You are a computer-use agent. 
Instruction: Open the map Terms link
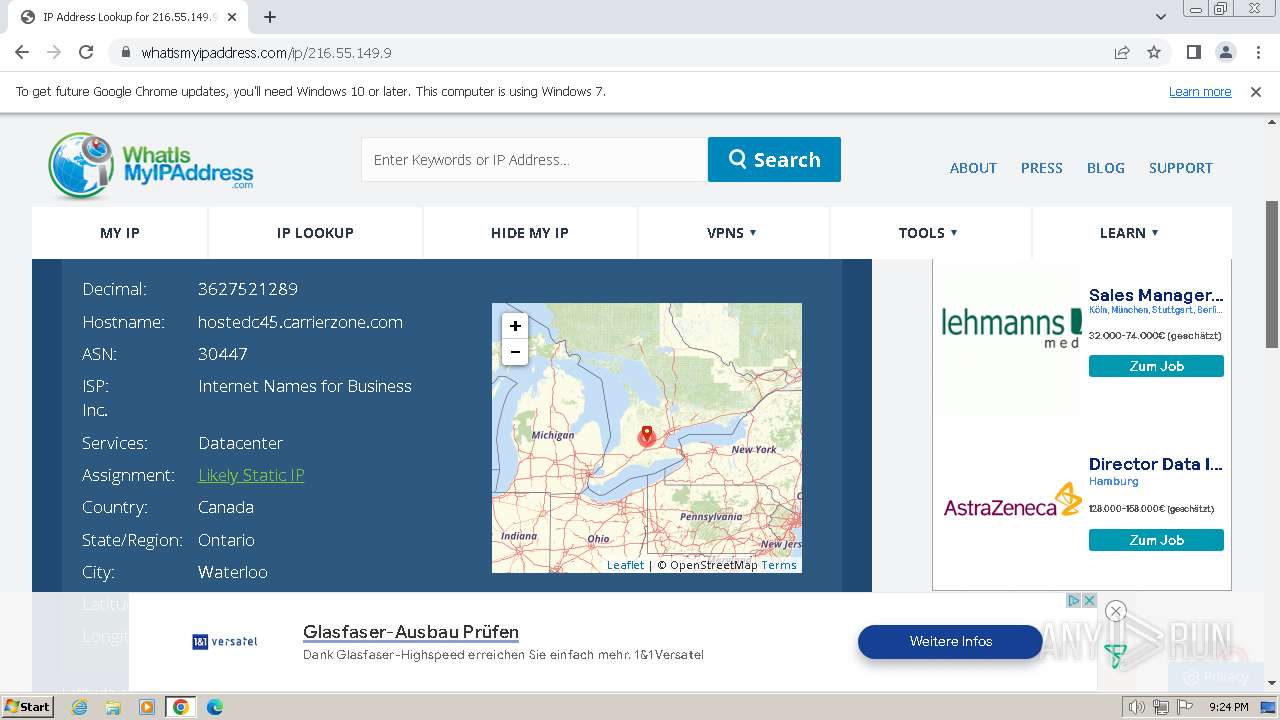(779, 565)
